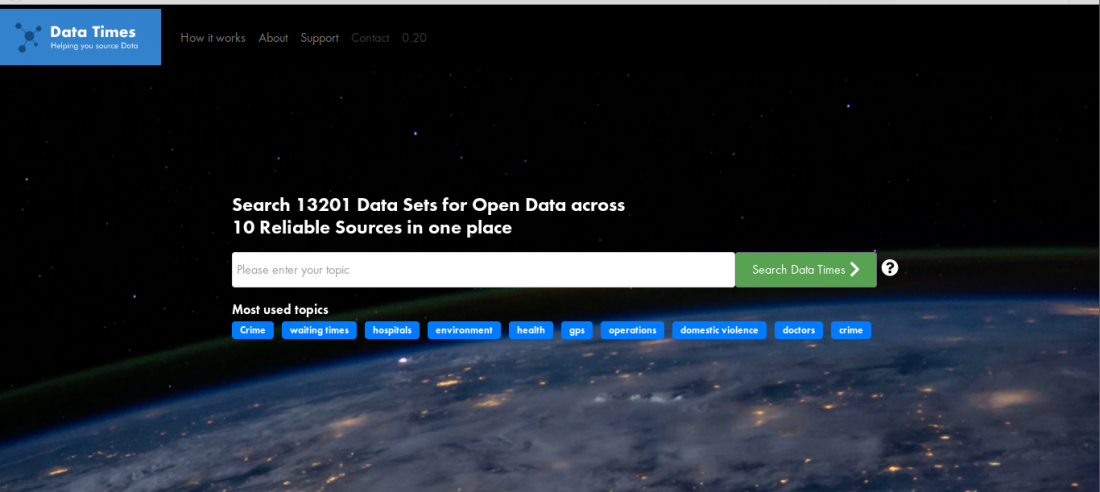Viewport: 1100px width, 492px height.
Task: Choose the doctors topic tag
Action: [x=798, y=330]
